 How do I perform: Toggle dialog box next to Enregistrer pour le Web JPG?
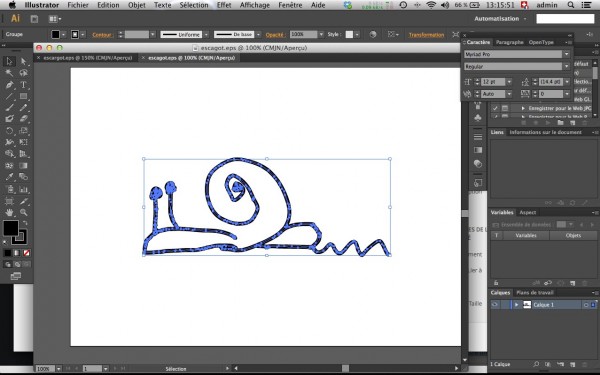click(x=505, y=108)
